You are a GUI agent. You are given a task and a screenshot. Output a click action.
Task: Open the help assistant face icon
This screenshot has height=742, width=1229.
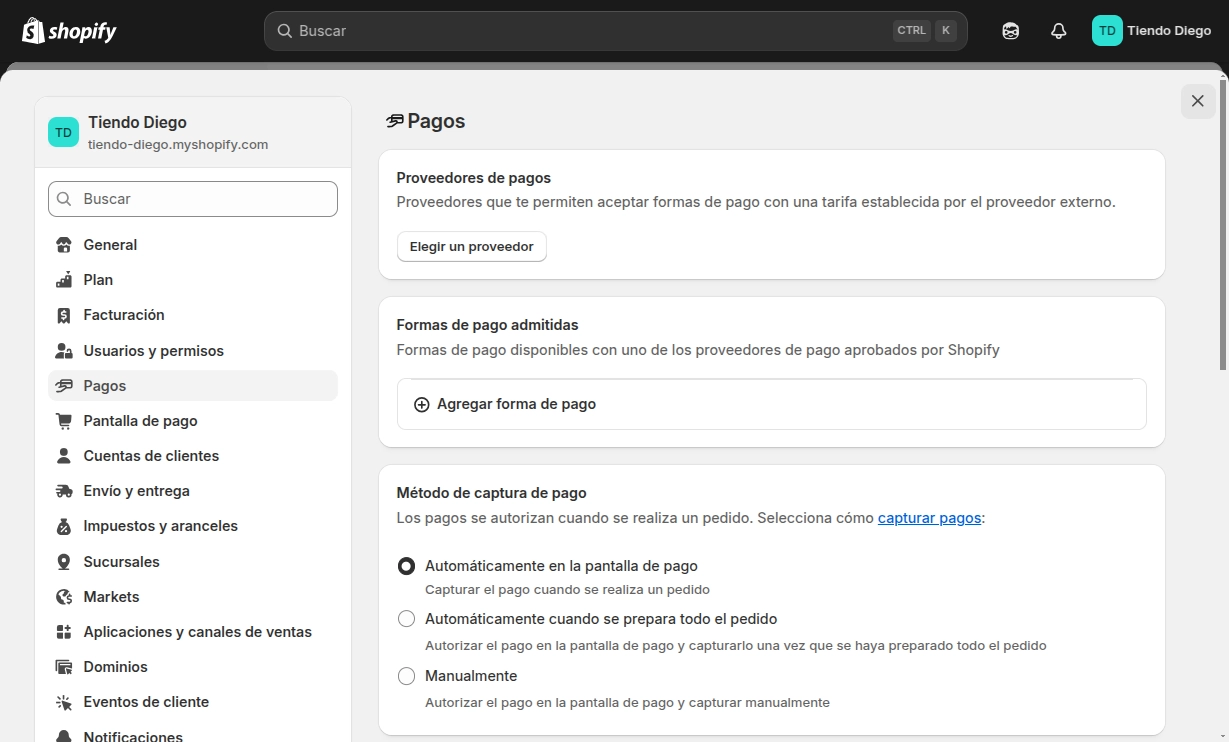click(x=1010, y=30)
